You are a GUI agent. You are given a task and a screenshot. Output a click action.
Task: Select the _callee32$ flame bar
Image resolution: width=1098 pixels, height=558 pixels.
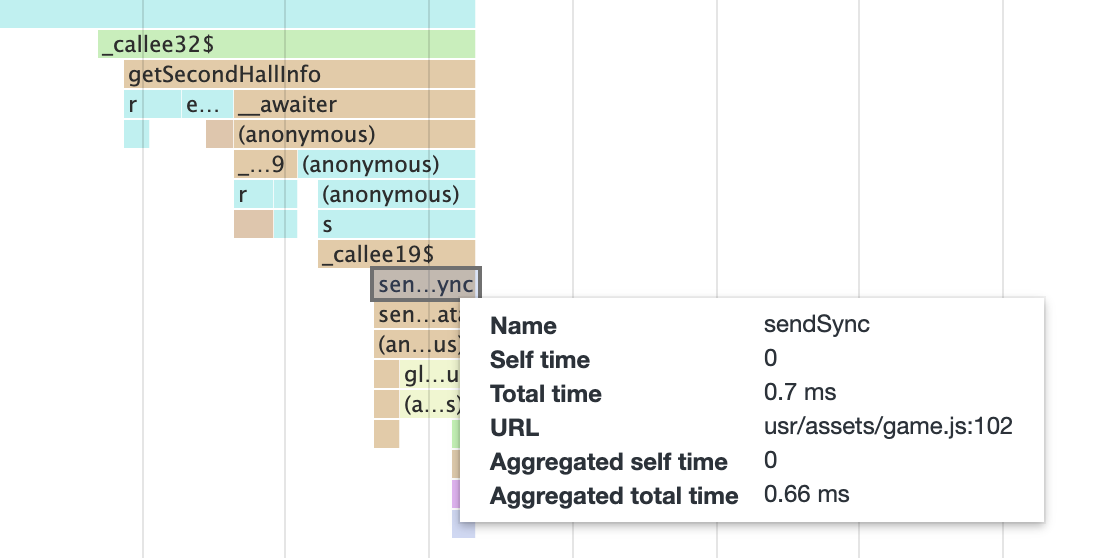click(x=286, y=44)
